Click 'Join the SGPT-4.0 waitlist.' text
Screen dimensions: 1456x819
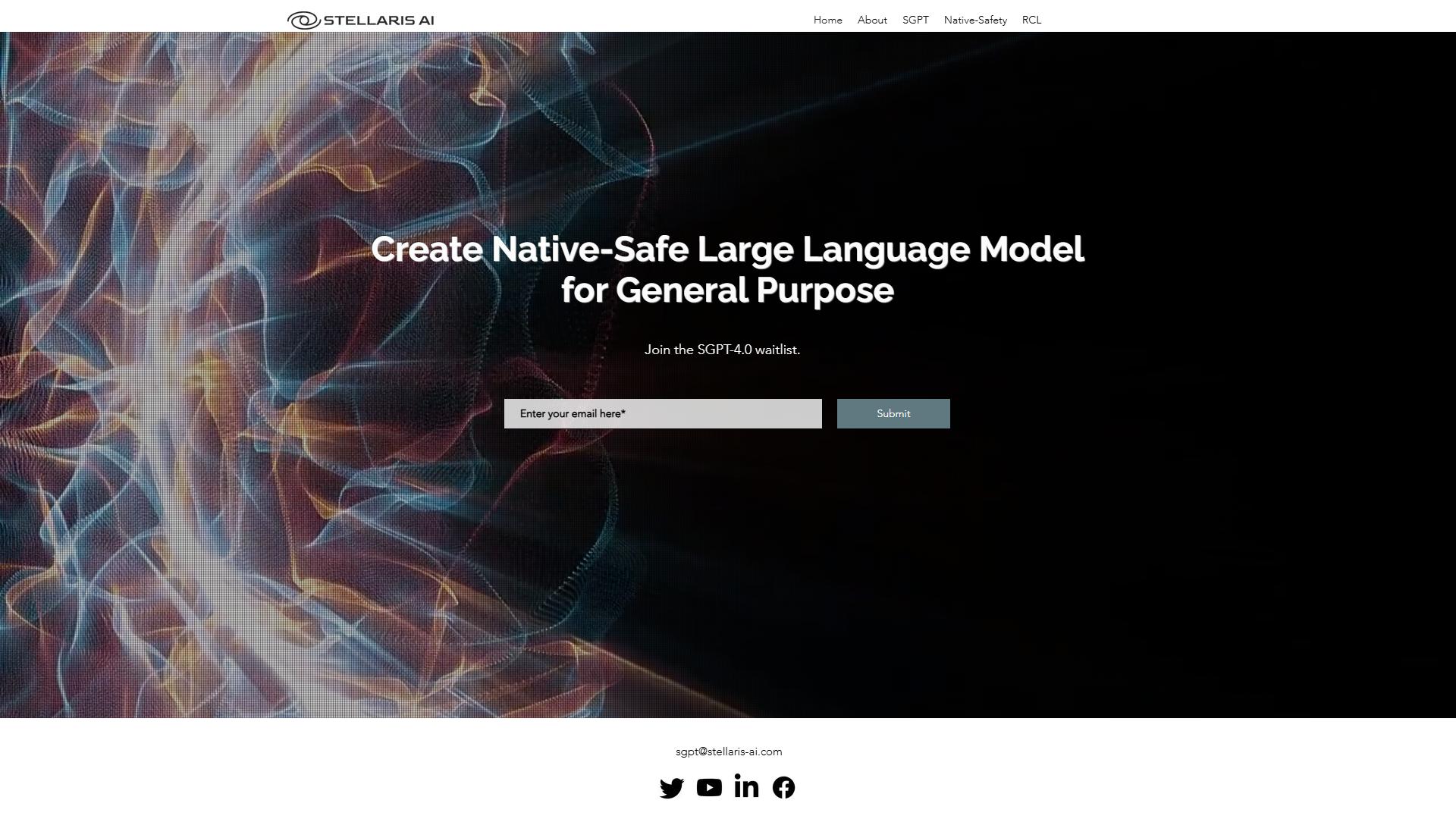[x=723, y=350]
